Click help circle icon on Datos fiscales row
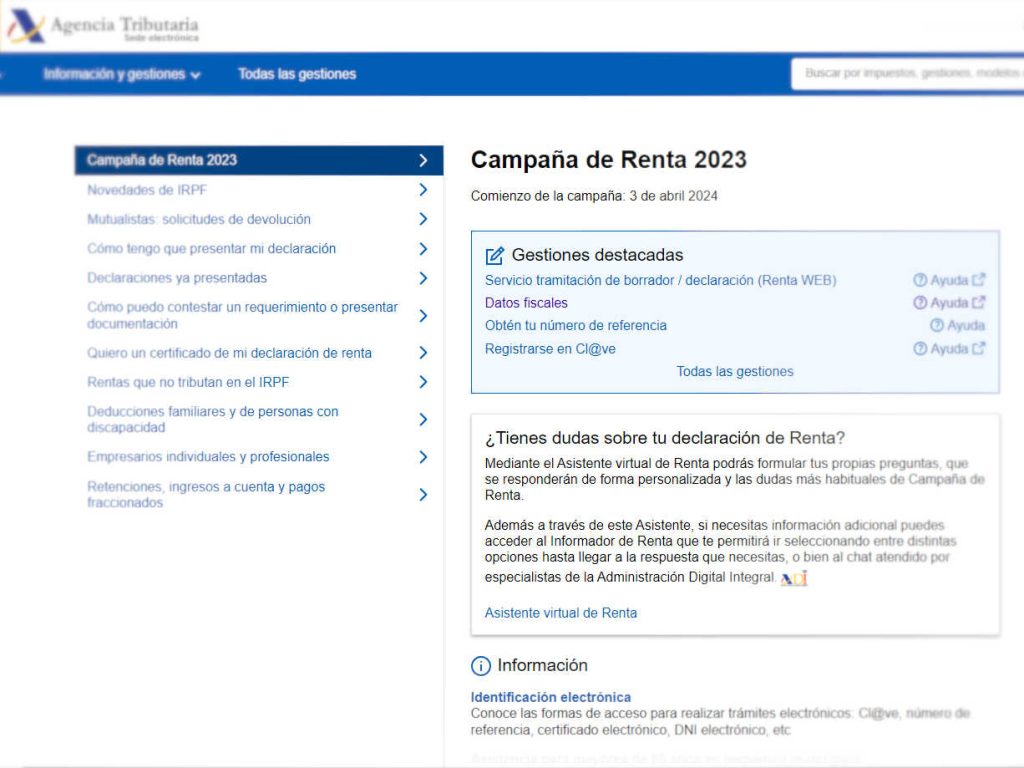Image resolution: width=1024 pixels, height=768 pixels. (920, 303)
